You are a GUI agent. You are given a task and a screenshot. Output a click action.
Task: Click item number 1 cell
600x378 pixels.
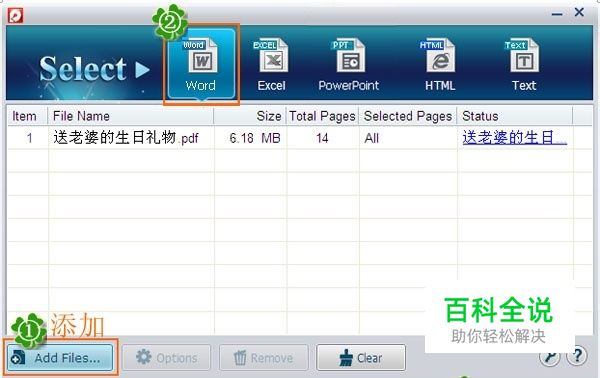click(x=29, y=138)
